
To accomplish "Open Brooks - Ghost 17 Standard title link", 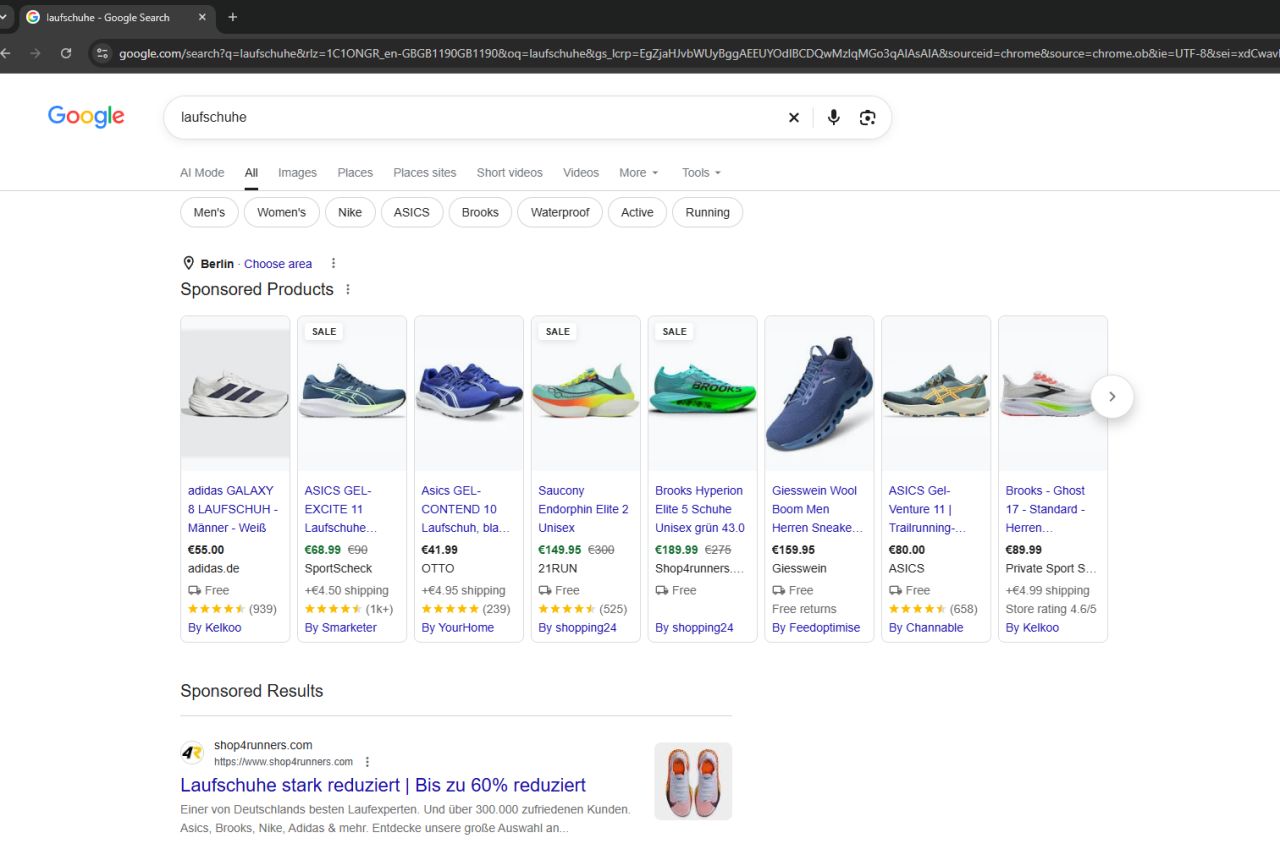I will (1046, 509).
